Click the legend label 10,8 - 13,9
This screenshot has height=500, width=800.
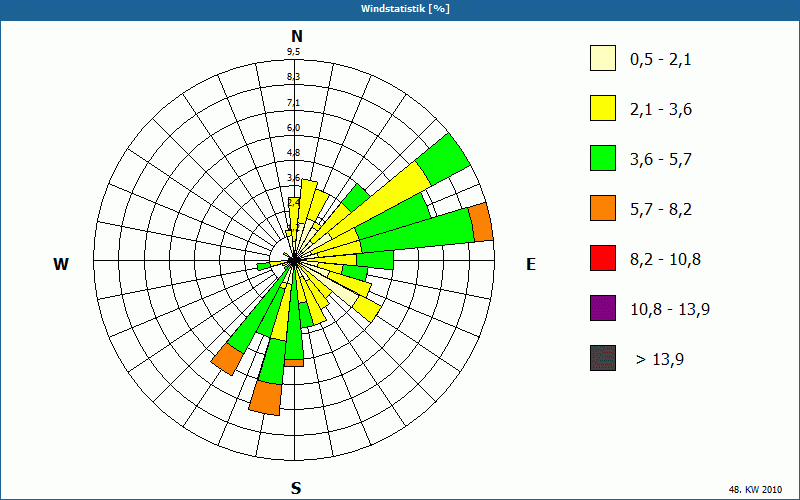pyautogui.click(x=670, y=310)
